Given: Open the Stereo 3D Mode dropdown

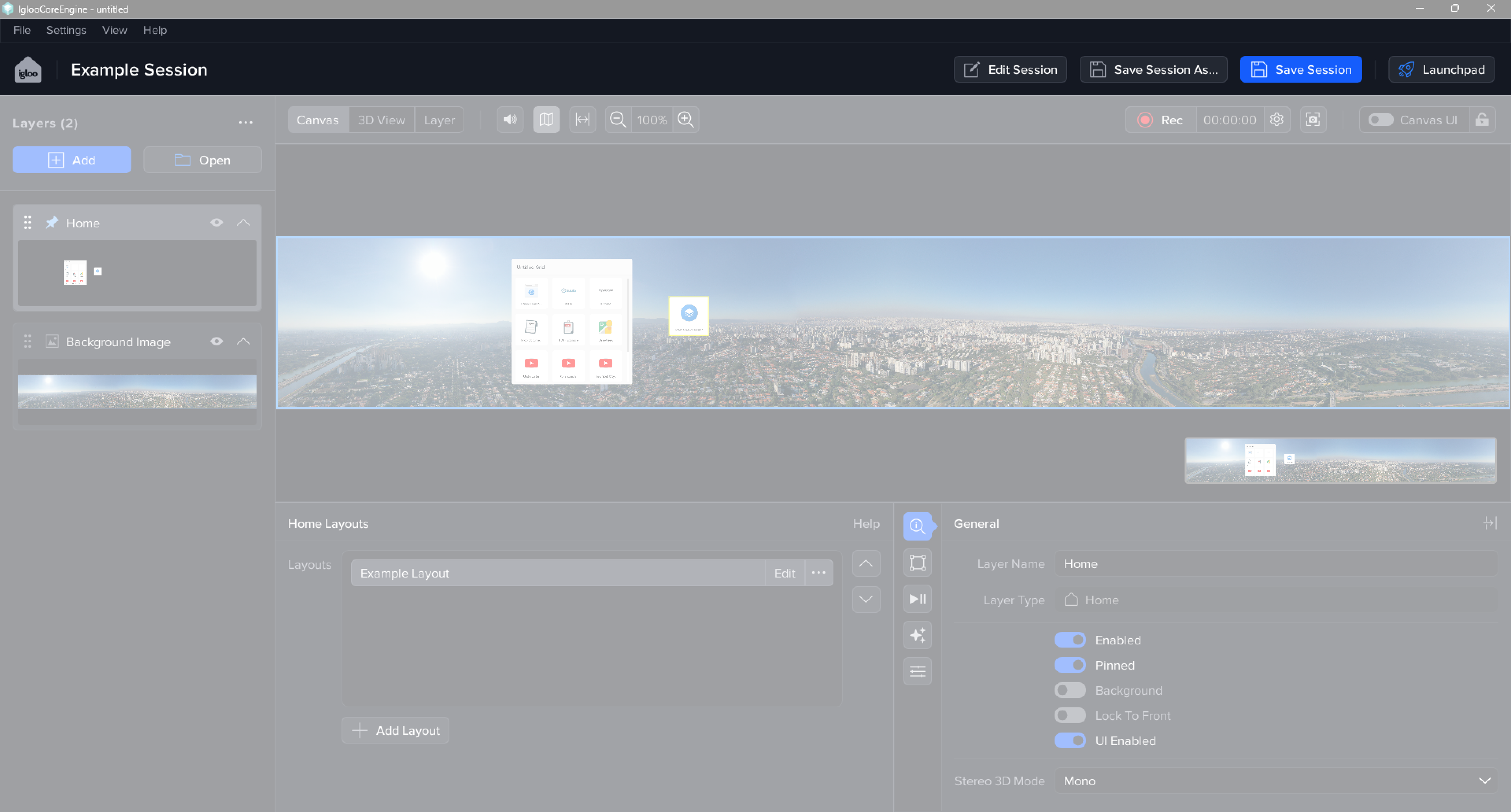Looking at the screenshot, I should 1276,781.
